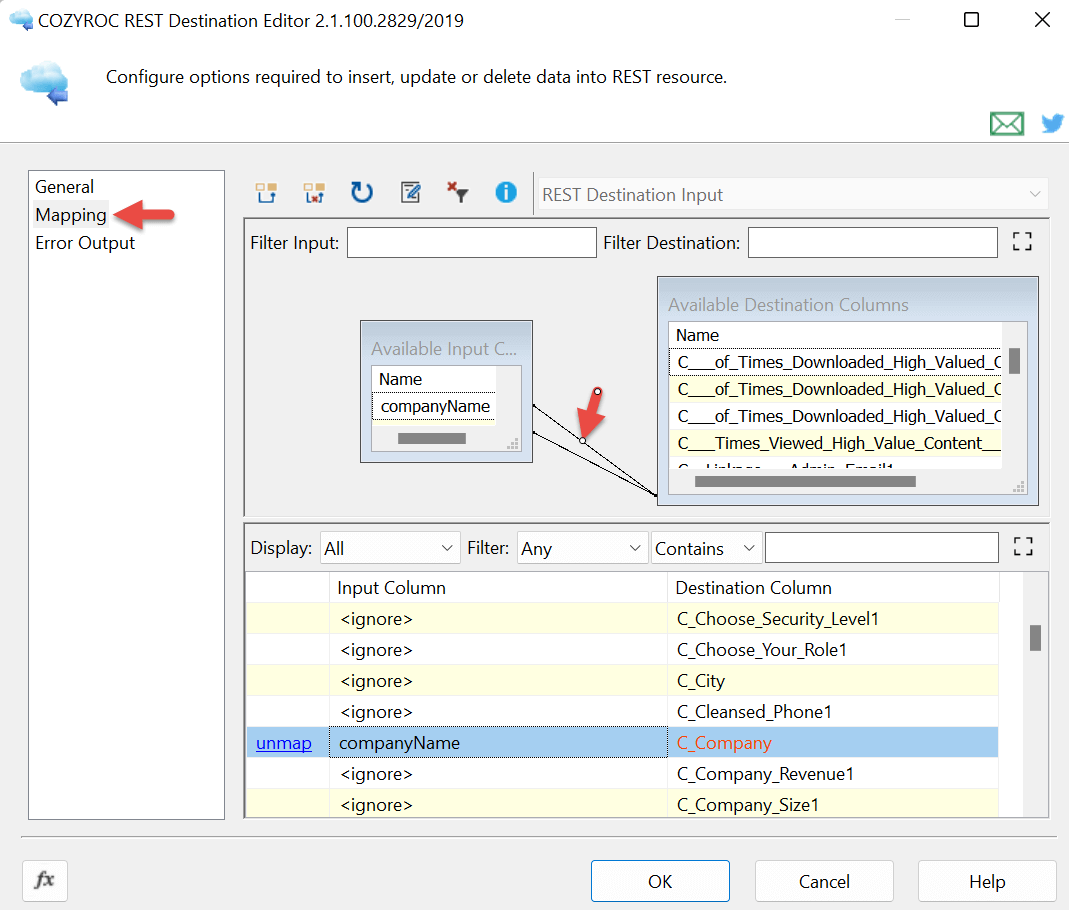Viewport: 1069px width, 910px height.
Task: Click the destination columns horizontal scrollbar
Action: [804, 481]
